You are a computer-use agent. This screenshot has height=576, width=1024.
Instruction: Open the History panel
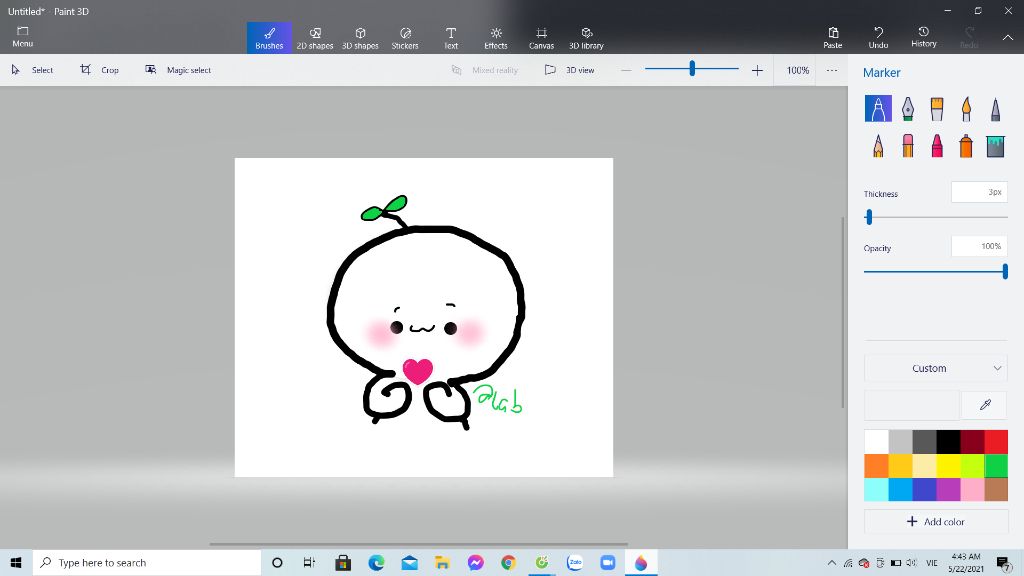[x=923, y=37]
